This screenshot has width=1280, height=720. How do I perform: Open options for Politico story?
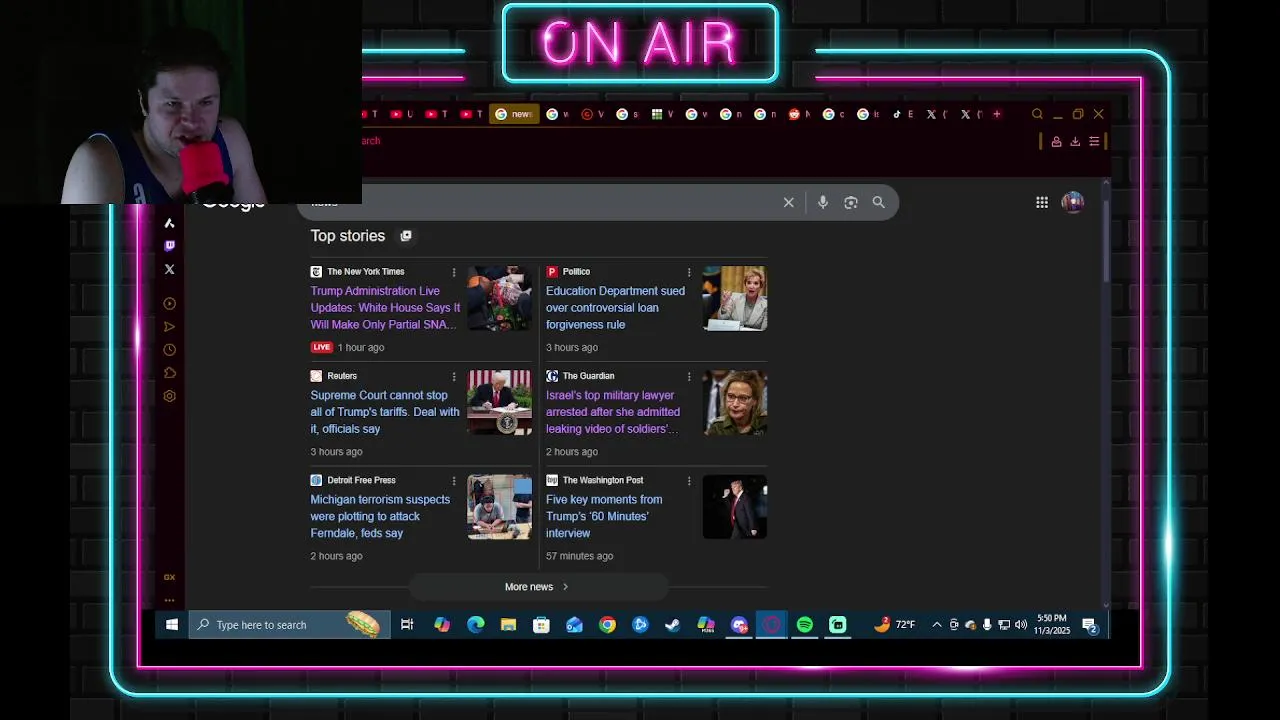pyautogui.click(x=689, y=272)
